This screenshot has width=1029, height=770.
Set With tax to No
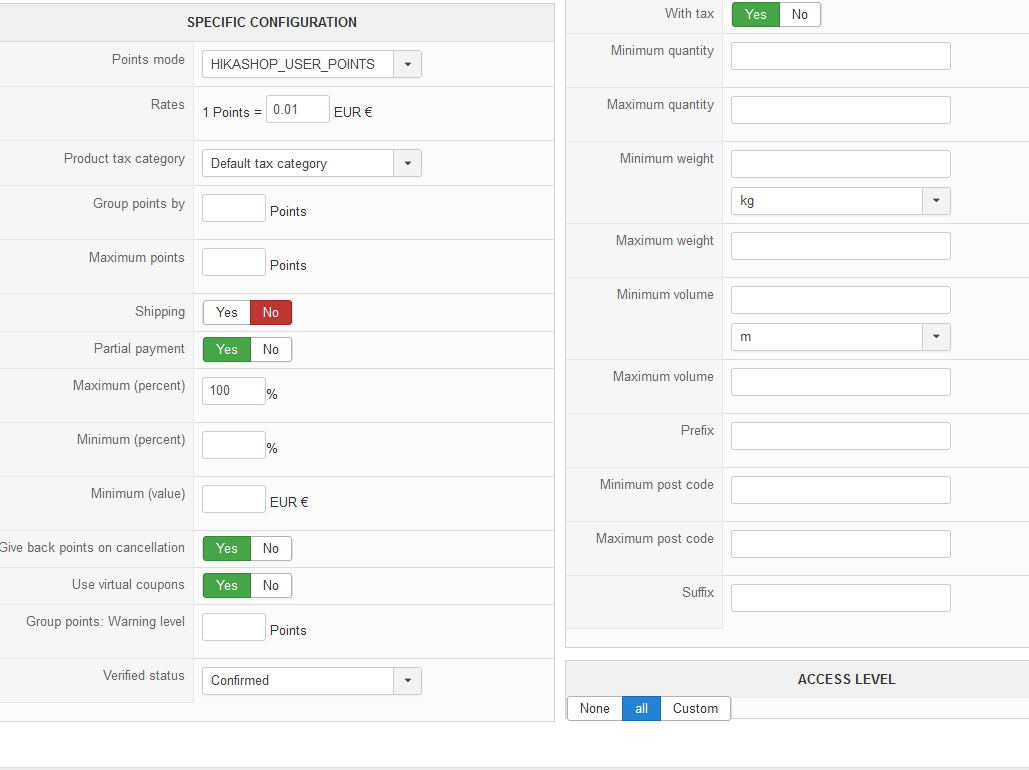tap(800, 14)
